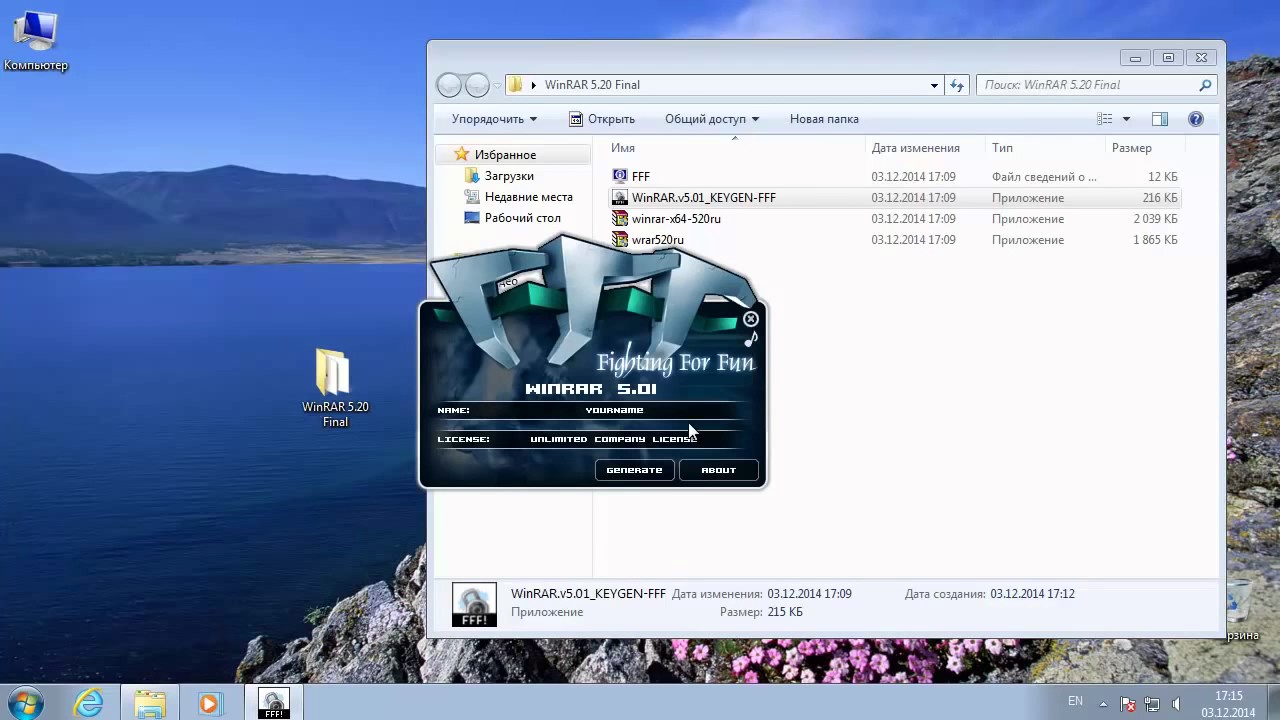This screenshot has height=720, width=1280.
Task: Launch Internet Explorer from the taskbar
Action: [89, 703]
